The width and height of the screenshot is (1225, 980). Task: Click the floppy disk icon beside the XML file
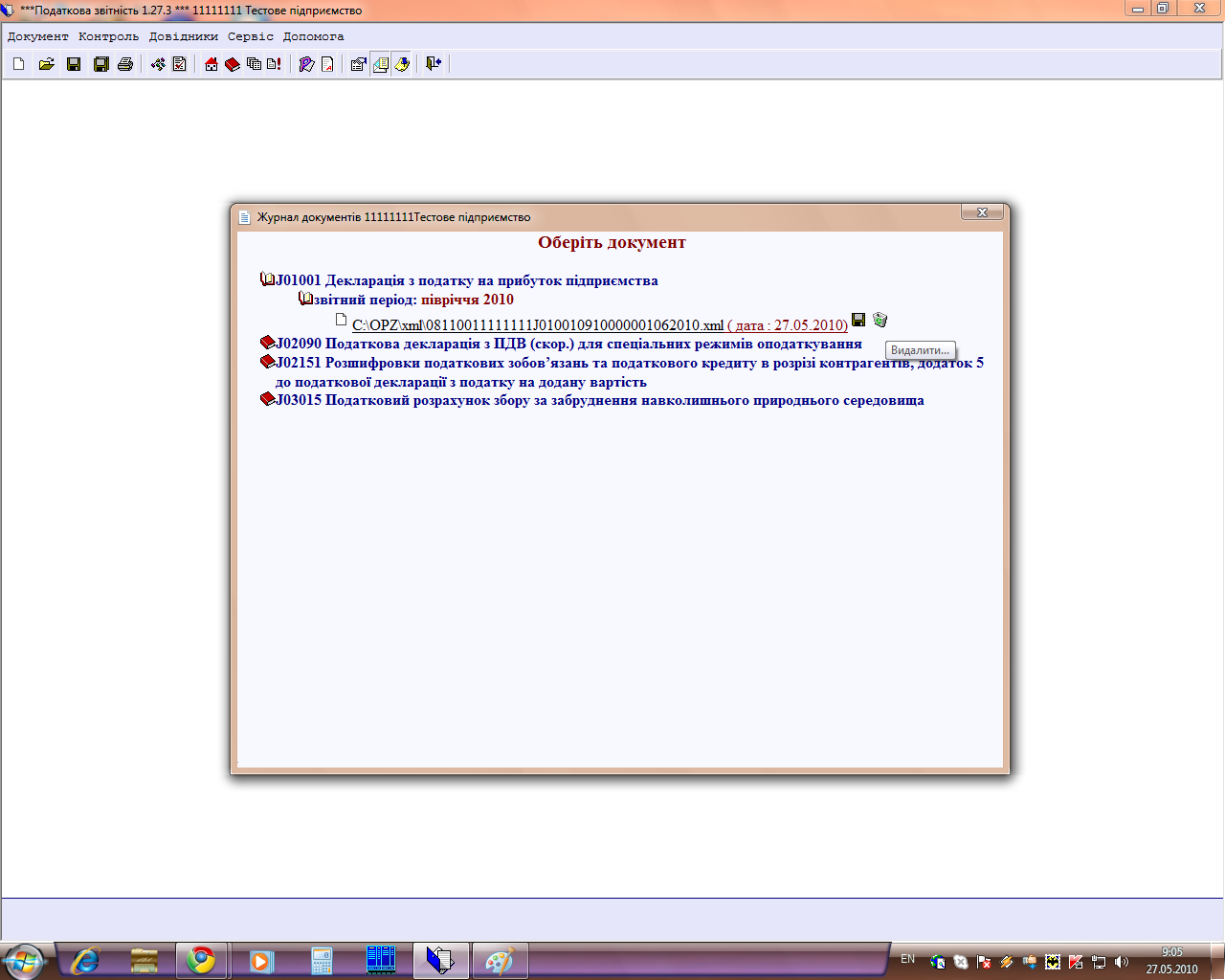pos(858,320)
